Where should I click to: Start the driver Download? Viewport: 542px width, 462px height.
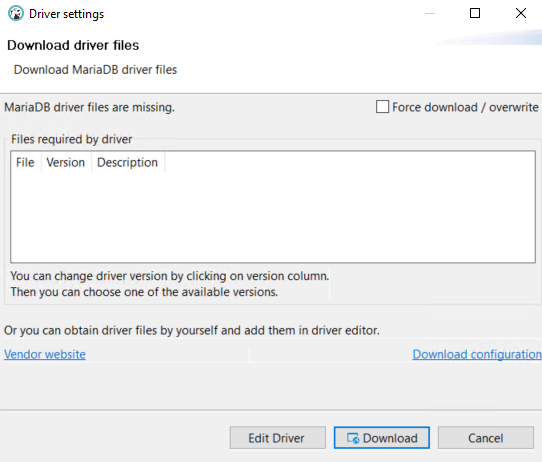(x=382, y=438)
